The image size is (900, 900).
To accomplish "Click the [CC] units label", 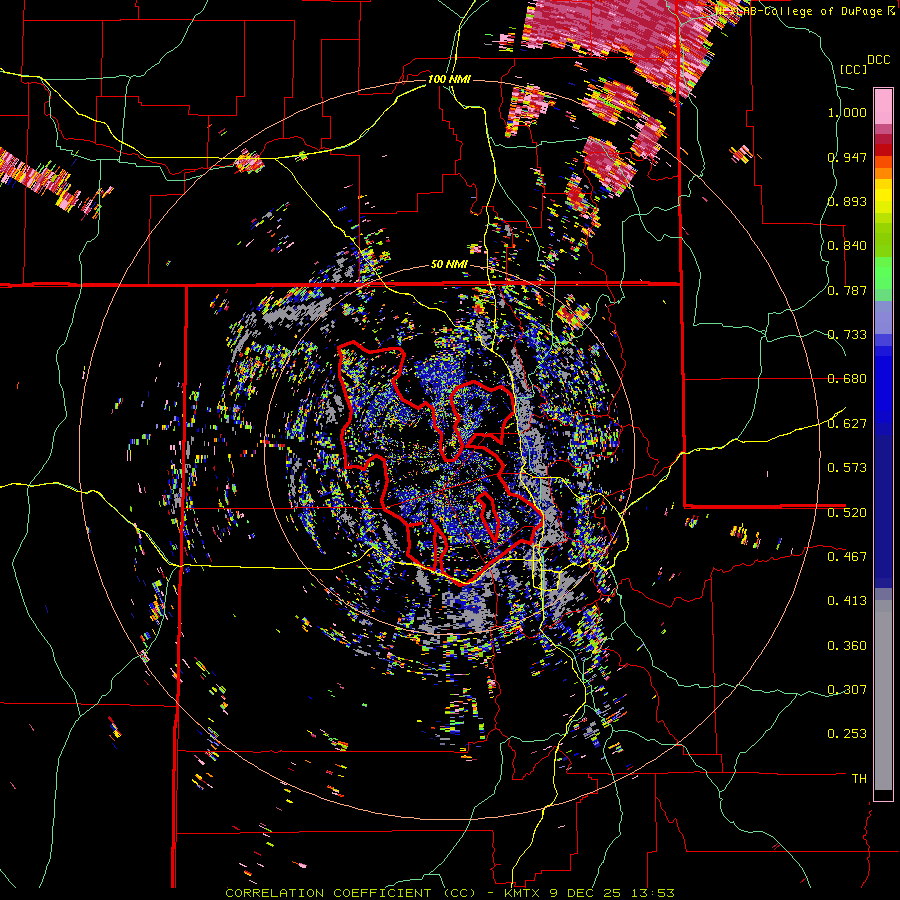I will pos(853,69).
